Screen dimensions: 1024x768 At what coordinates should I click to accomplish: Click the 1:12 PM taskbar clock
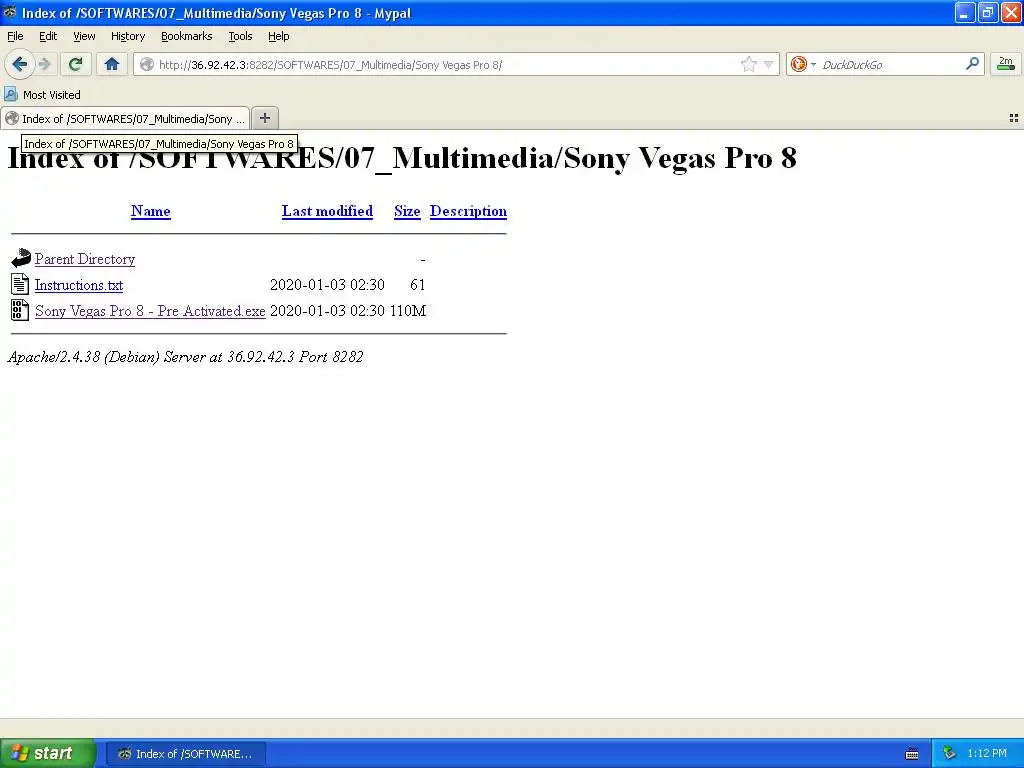987,754
